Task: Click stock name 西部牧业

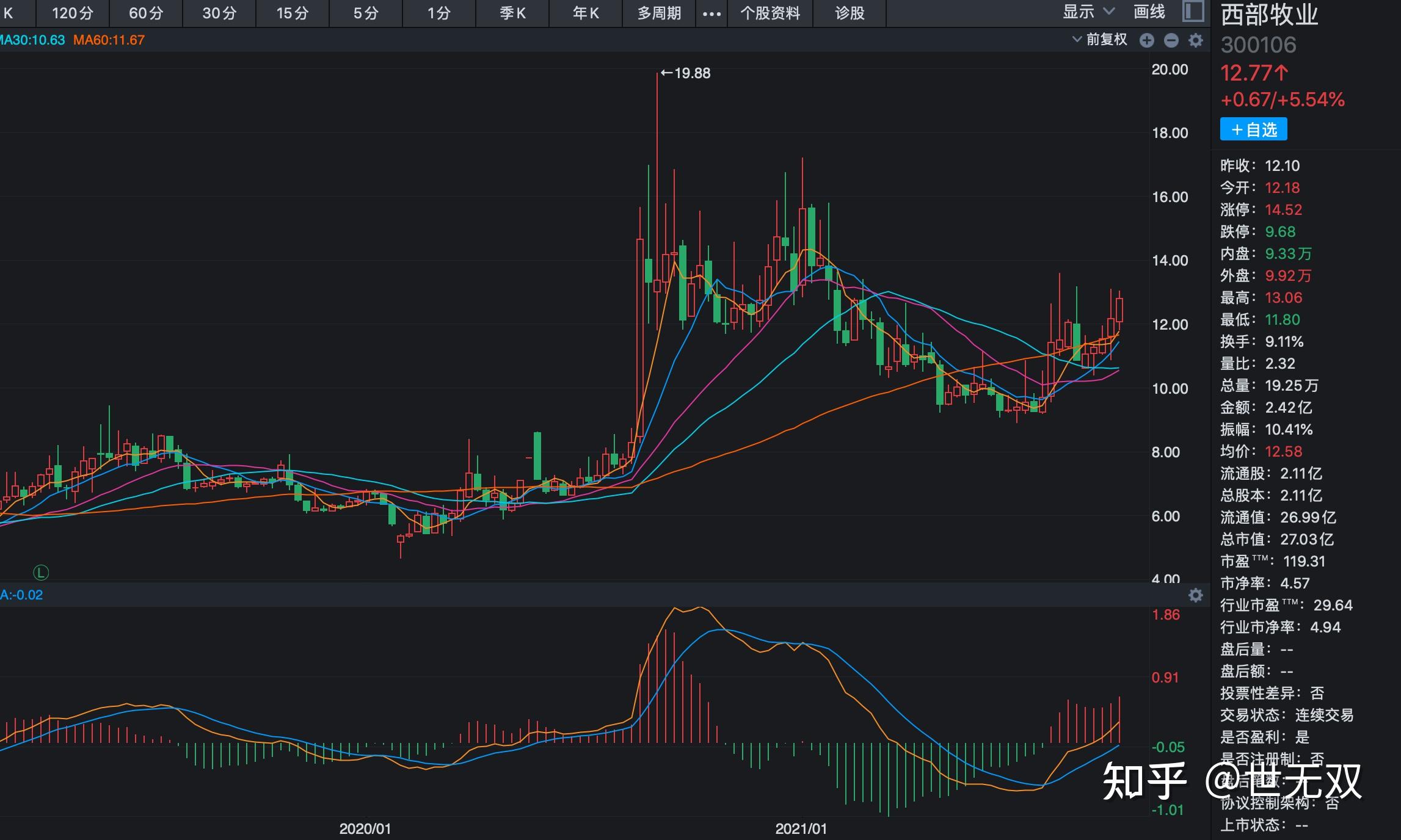Action: coord(1269,15)
